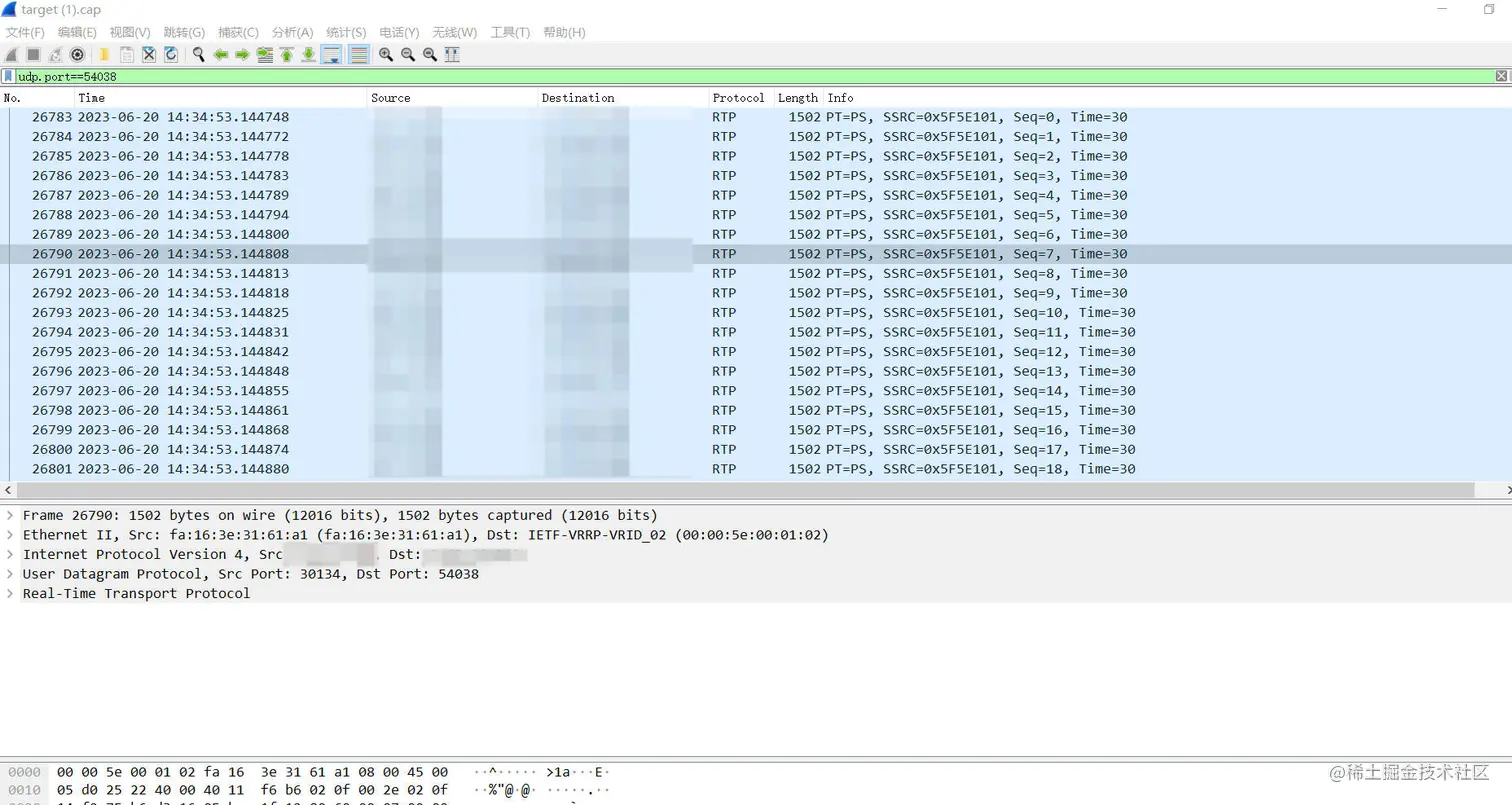Open the 电话(Y) menu
Image resolution: width=1512 pixels, height=805 pixels.
(399, 33)
